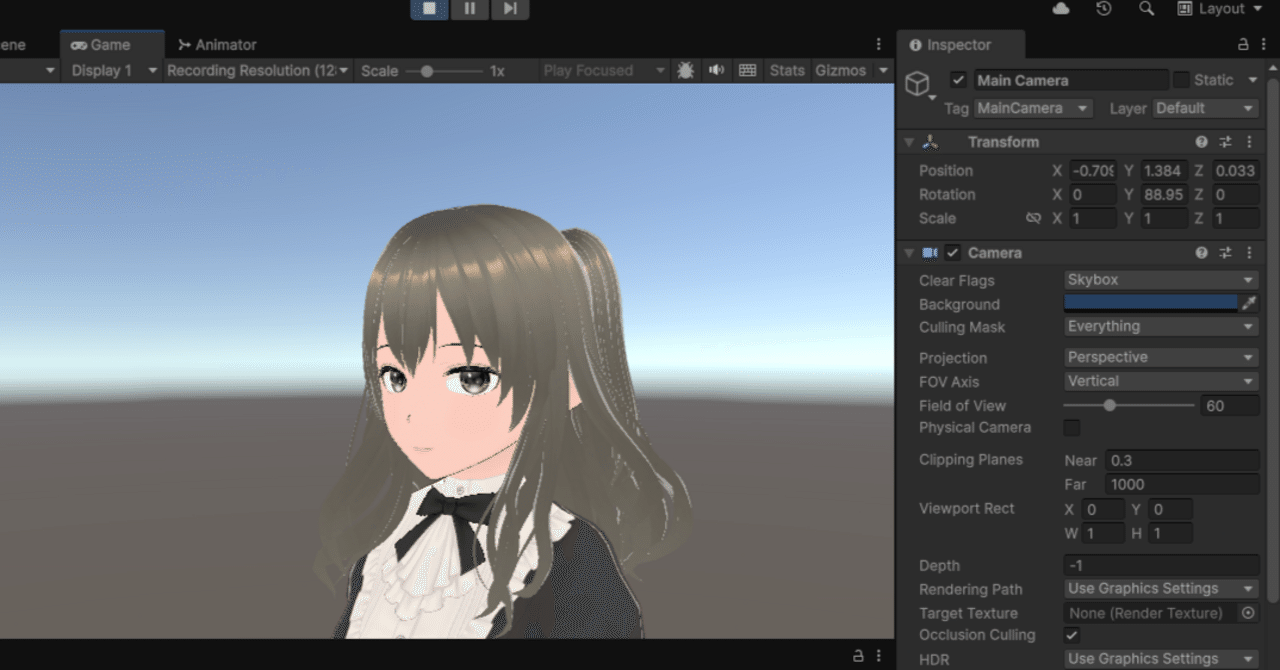Open the search tool in the top bar

pos(1146,8)
